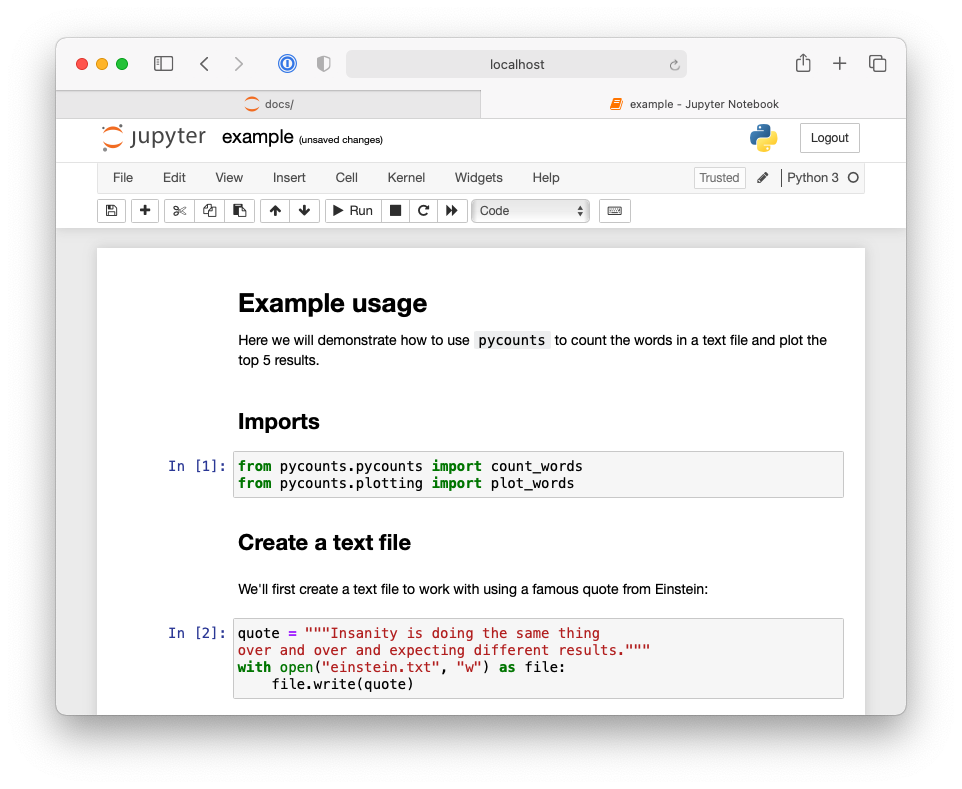
Task: Open the 1Password extension icon
Action: [287, 64]
